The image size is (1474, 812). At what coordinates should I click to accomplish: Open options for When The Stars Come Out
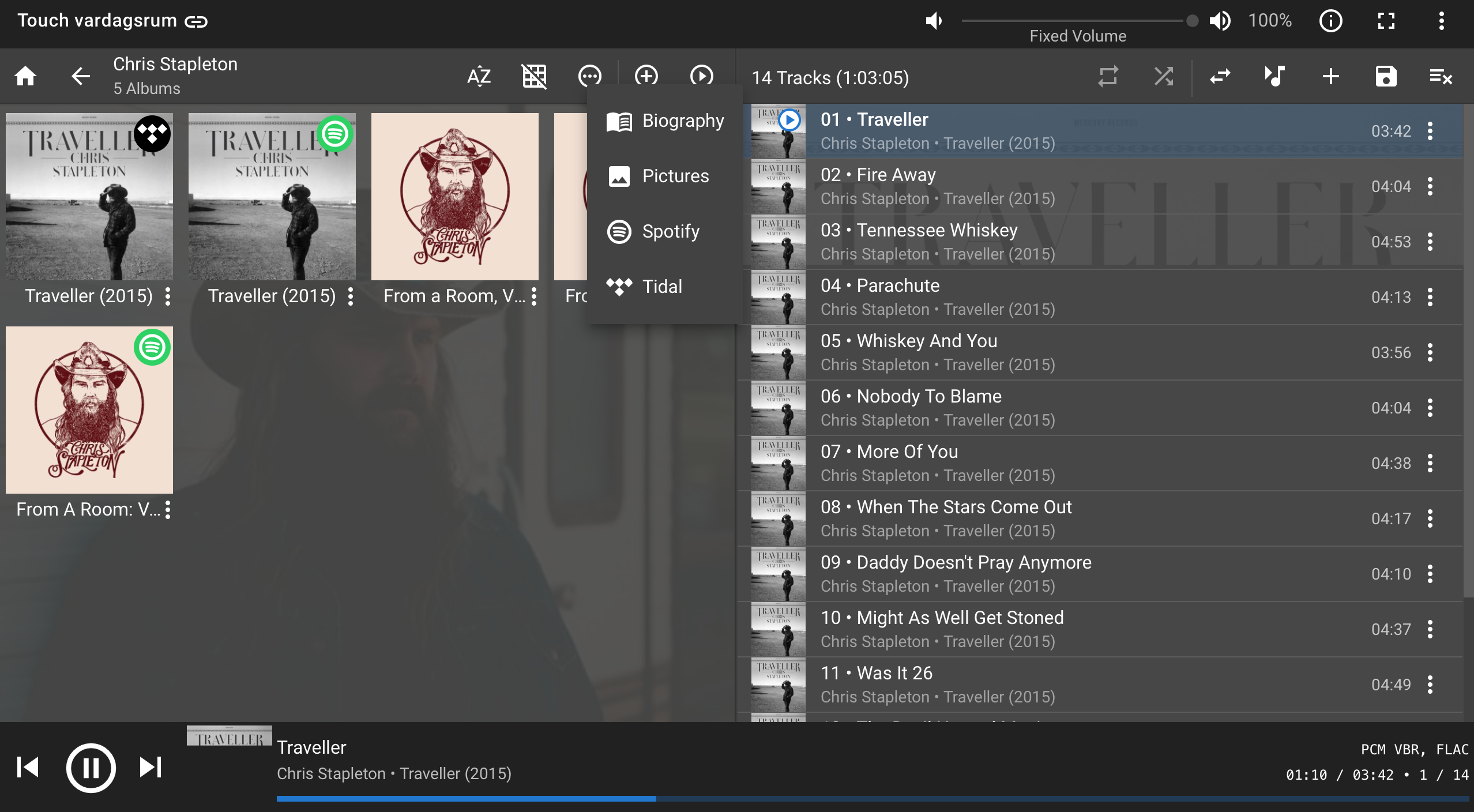[1430, 519]
